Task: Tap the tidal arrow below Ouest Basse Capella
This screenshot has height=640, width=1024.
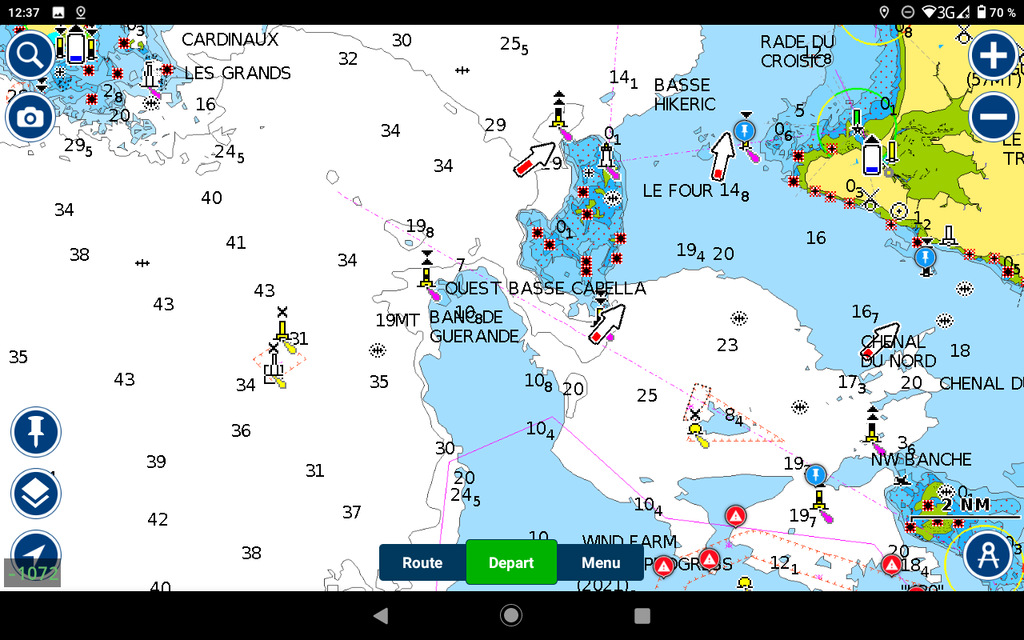Action: [x=607, y=324]
